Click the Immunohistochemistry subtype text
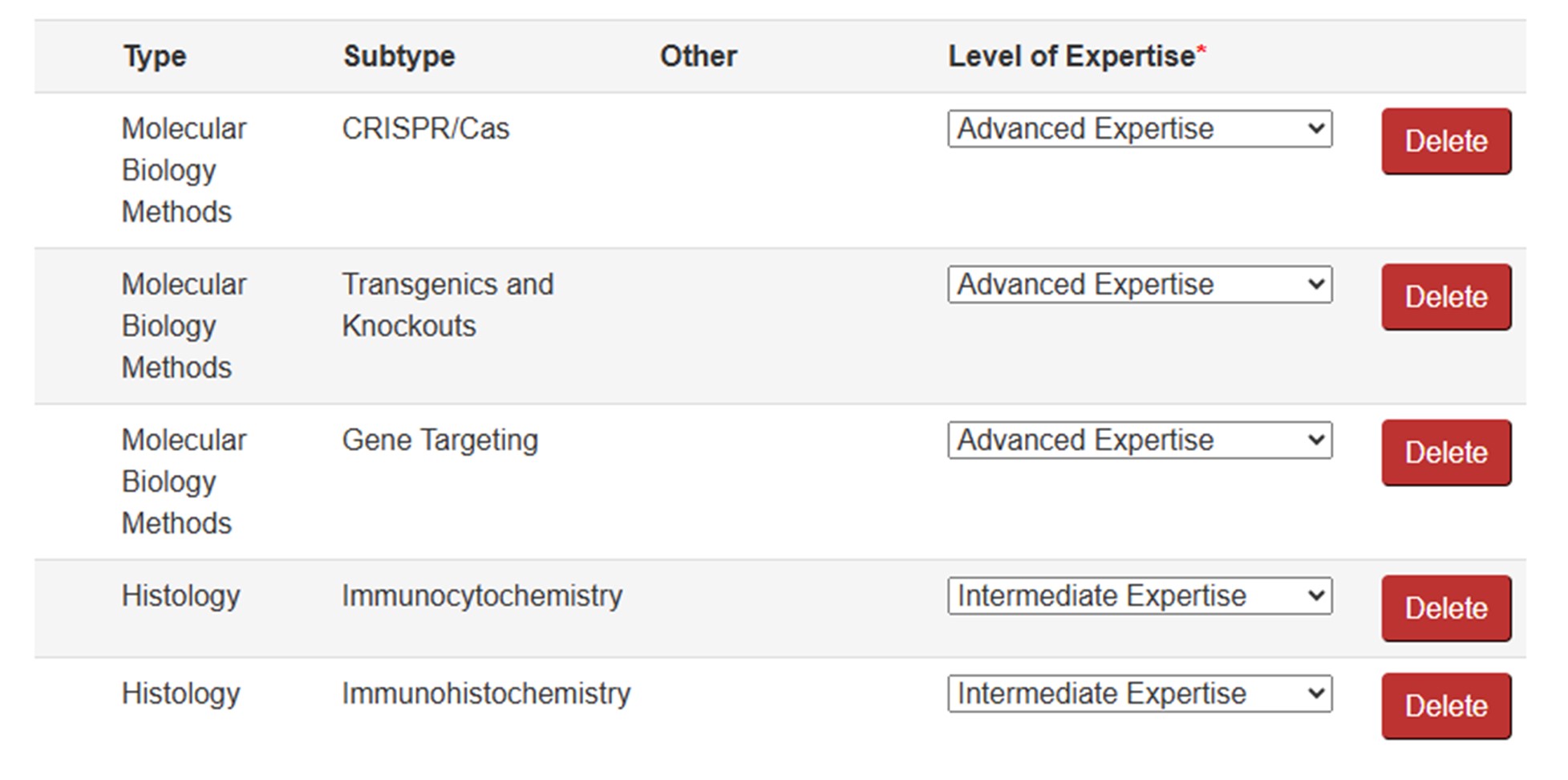The image size is (1568, 780). point(486,694)
